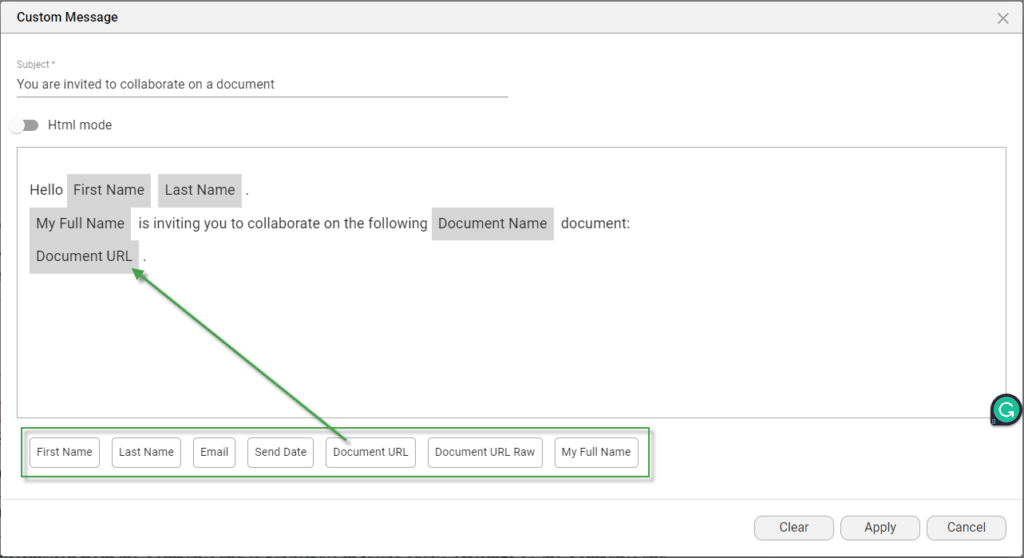Click the Grammarly icon in the editor
The image size is (1024, 558).
point(1006,410)
